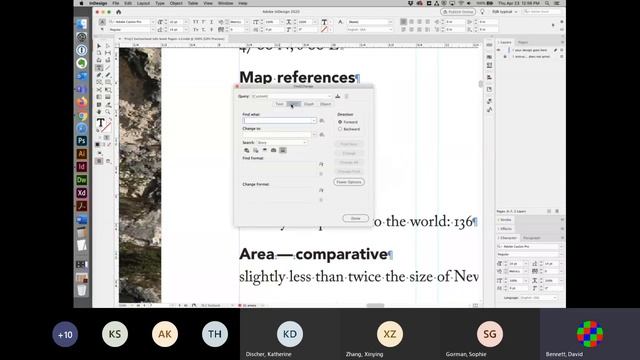Toggle include hidden layers search option icon
This screenshot has height=360, width=640.
click(264, 151)
